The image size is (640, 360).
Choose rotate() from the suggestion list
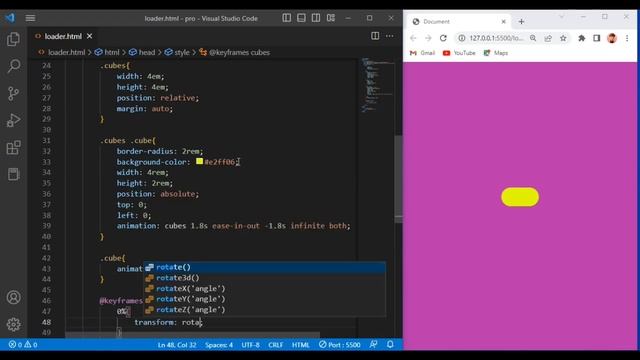tap(264, 267)
